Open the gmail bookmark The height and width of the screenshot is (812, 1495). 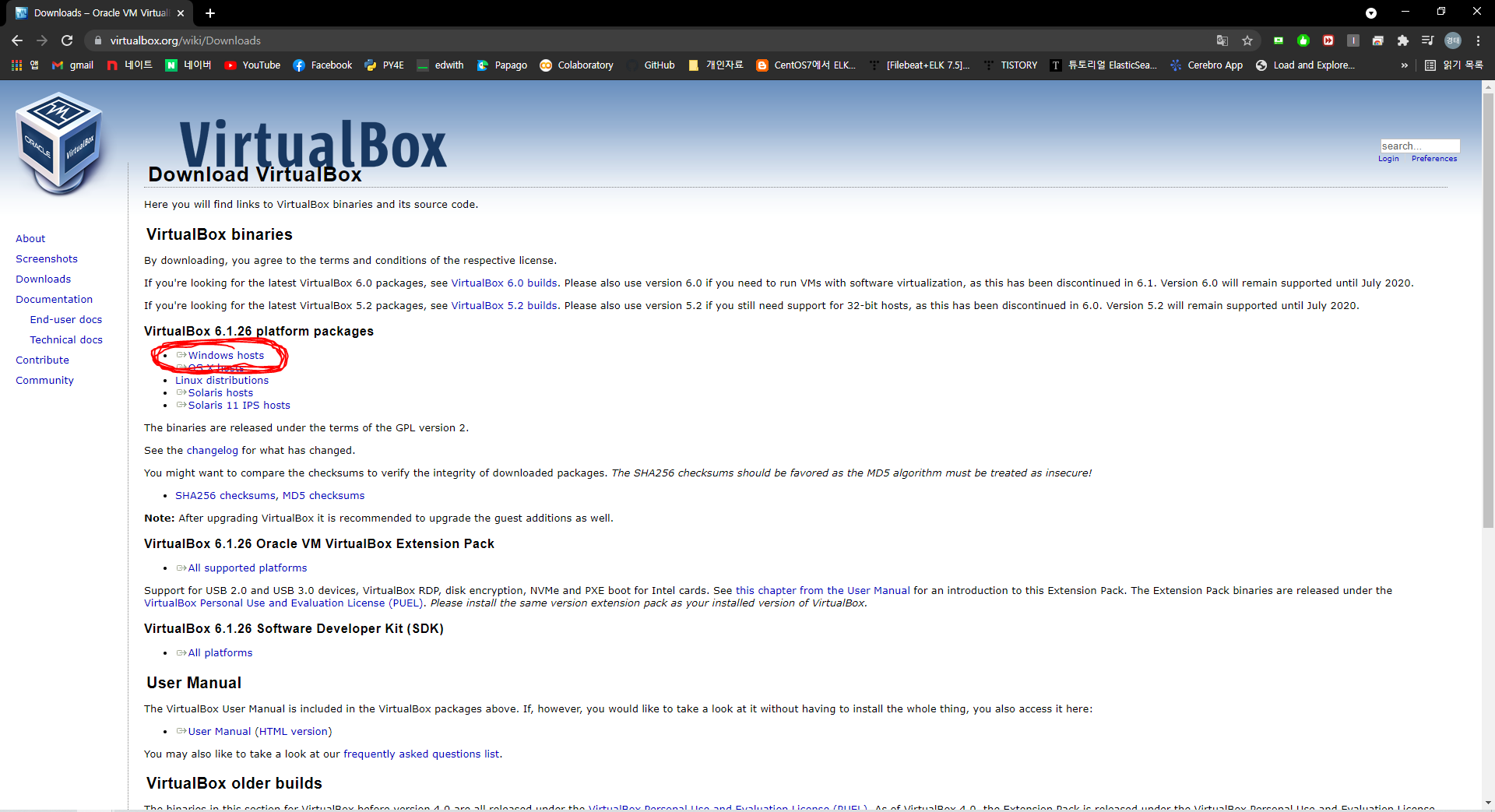pyautogui.click(x=72, y=65)
